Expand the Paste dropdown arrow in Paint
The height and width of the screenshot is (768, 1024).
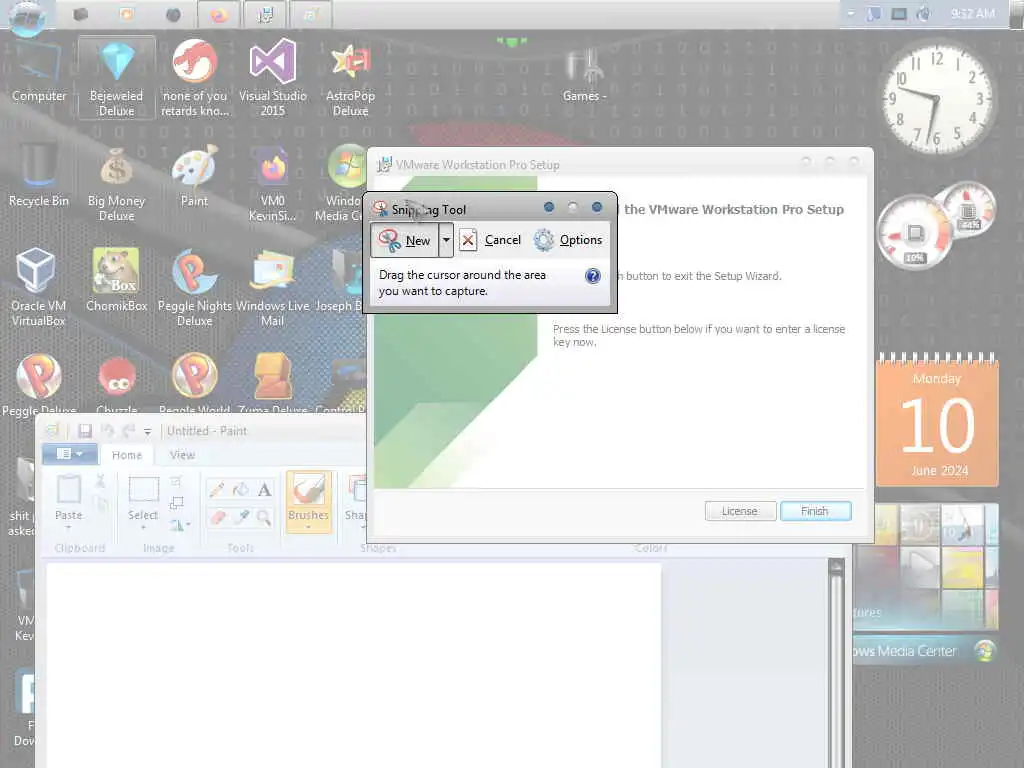point(69,526)
